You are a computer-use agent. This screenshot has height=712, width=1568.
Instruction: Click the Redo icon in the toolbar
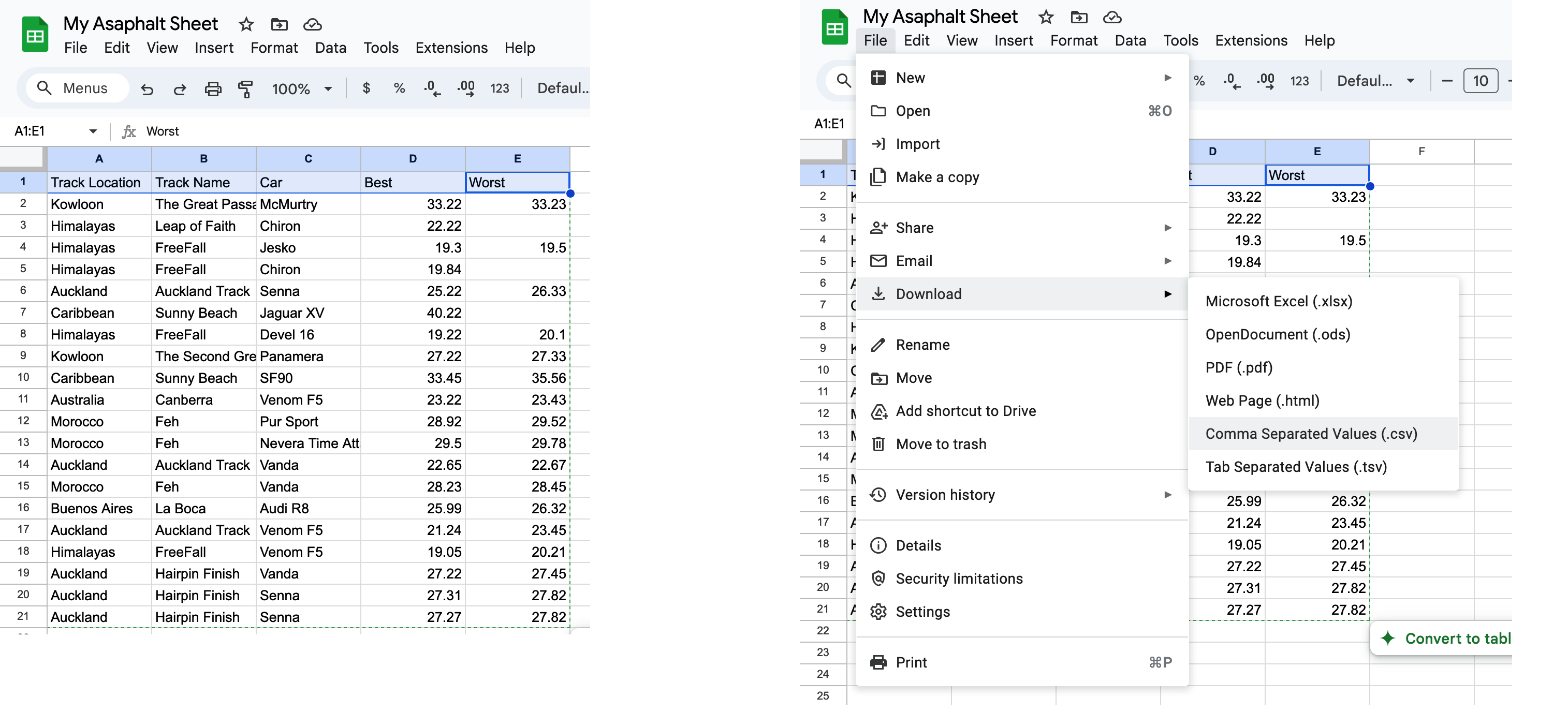[x=180, y=88]
